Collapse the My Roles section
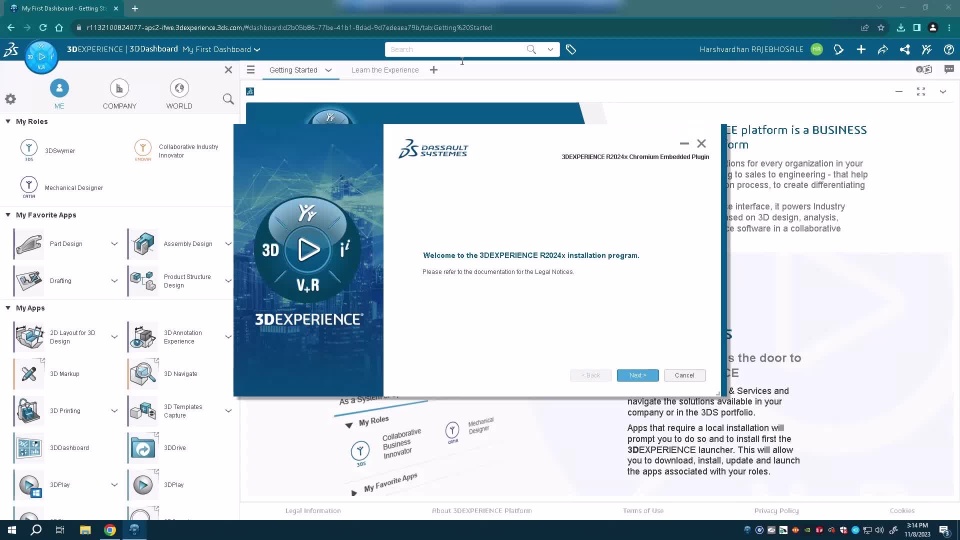This screenshot has height=540, width=960. 8,121
